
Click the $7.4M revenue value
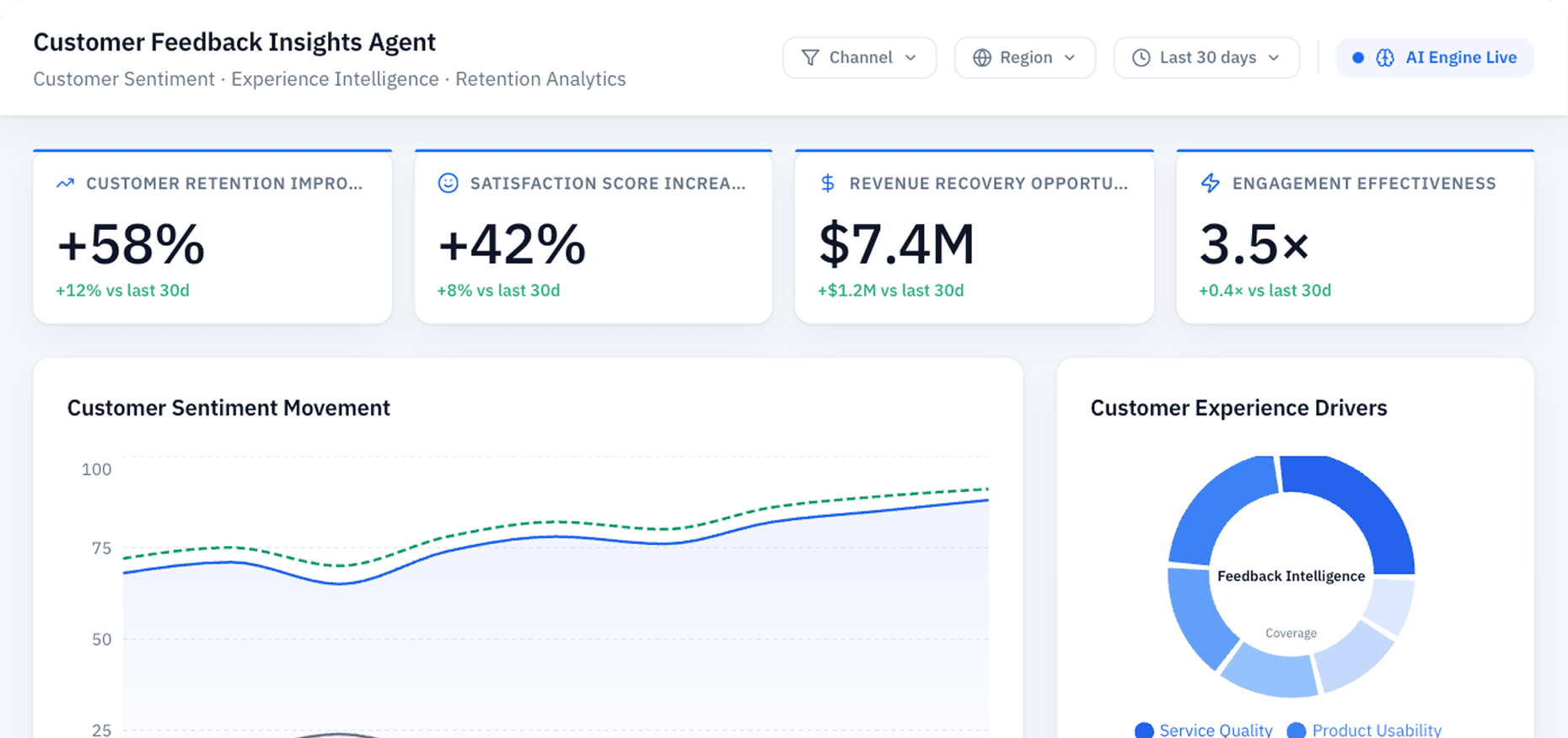point(896,244)
